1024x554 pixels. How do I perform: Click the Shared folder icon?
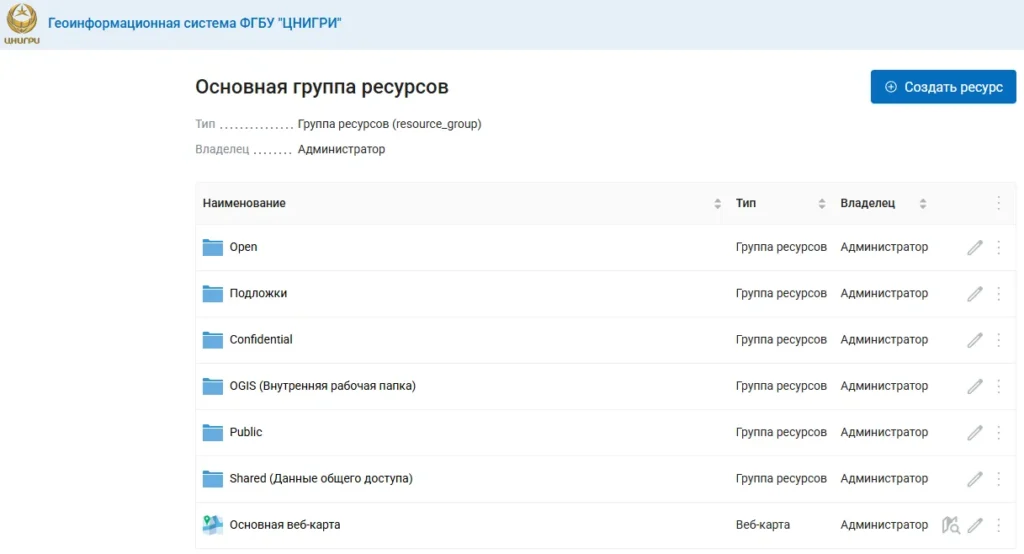(x=212, y=479)
